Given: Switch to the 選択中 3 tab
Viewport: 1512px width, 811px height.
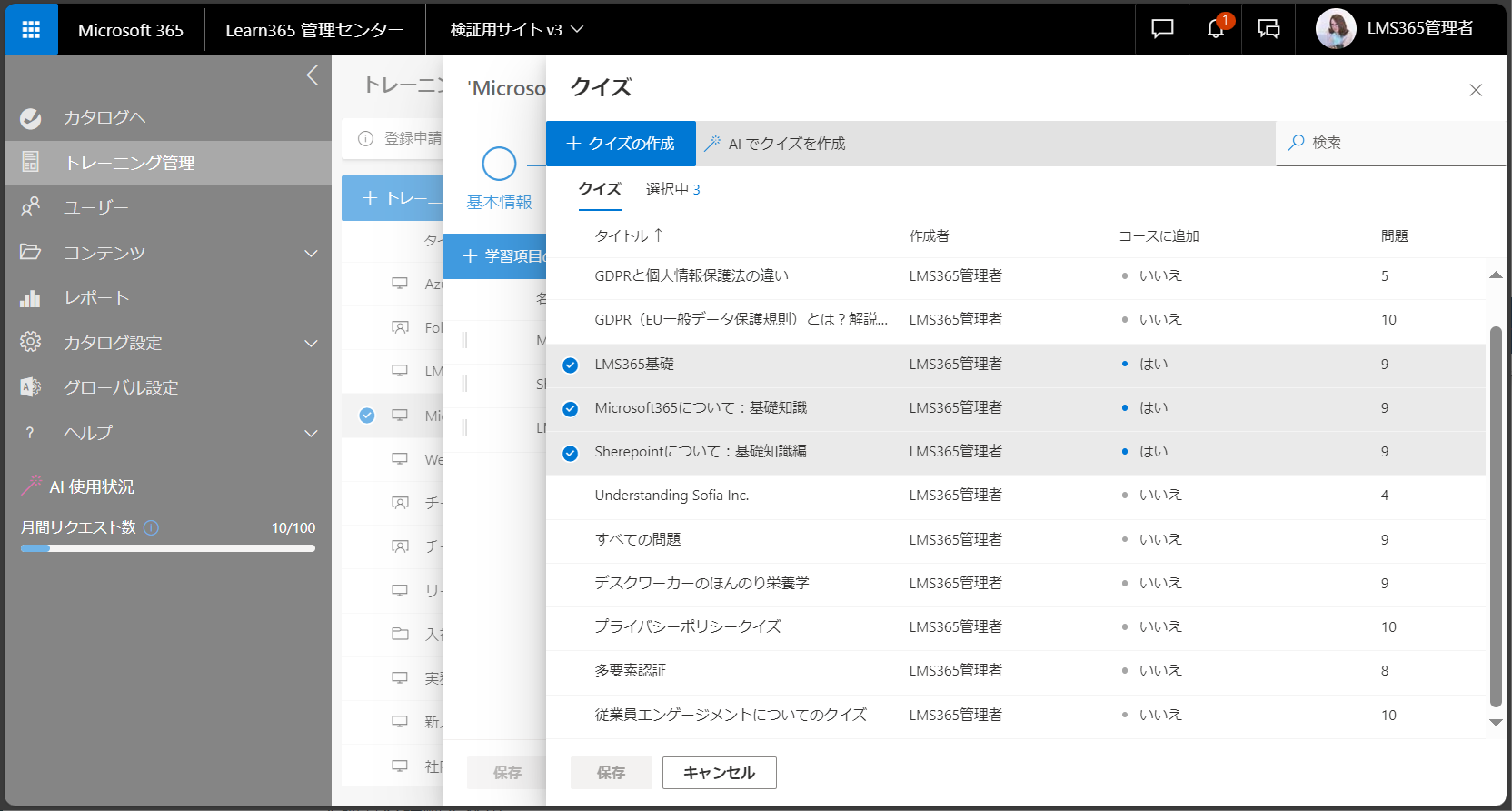Looking at the screenshot, I should pyautogui.click(x=672, y=189).
